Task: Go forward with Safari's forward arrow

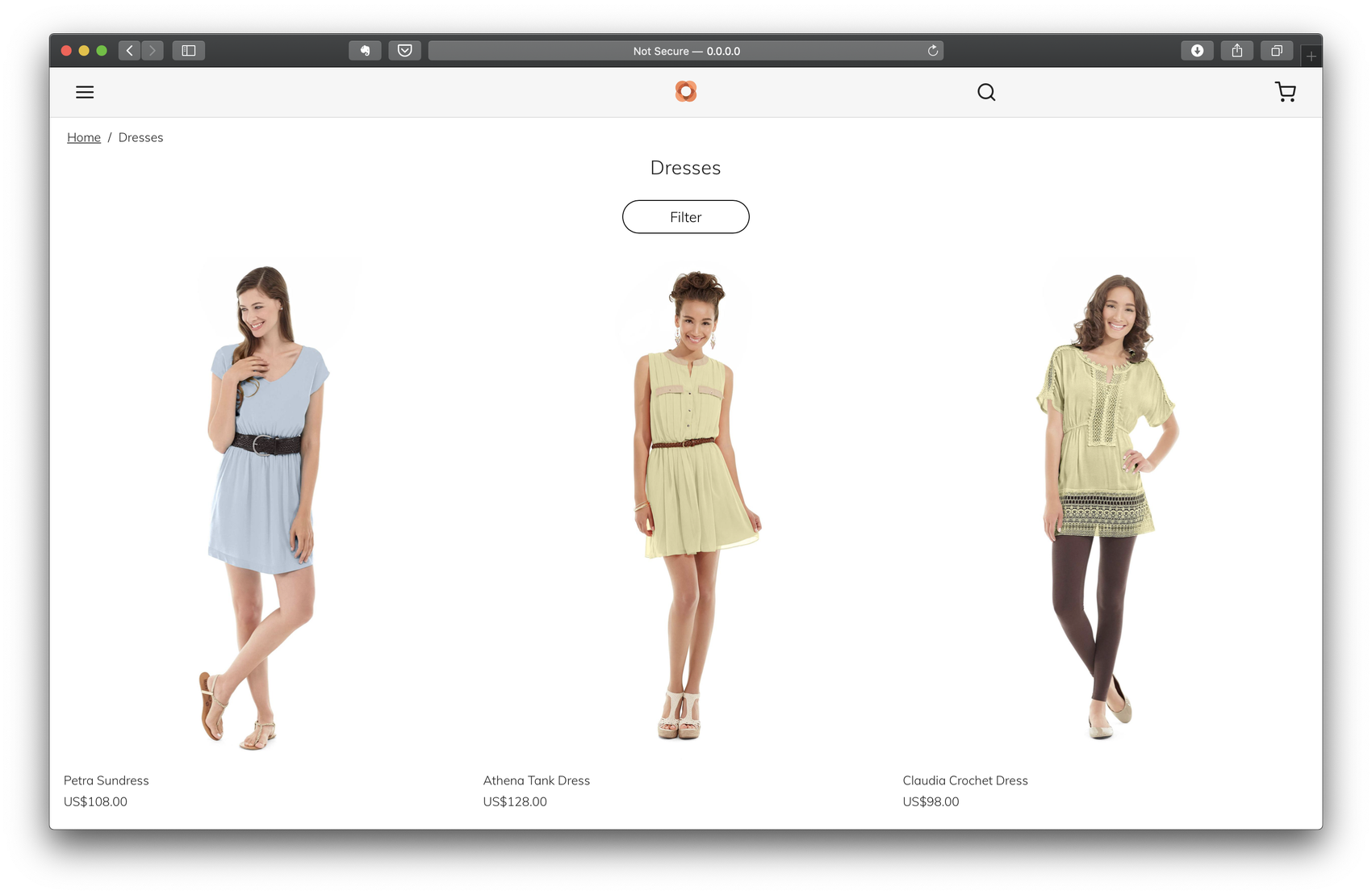Action: tap(153, 50)
